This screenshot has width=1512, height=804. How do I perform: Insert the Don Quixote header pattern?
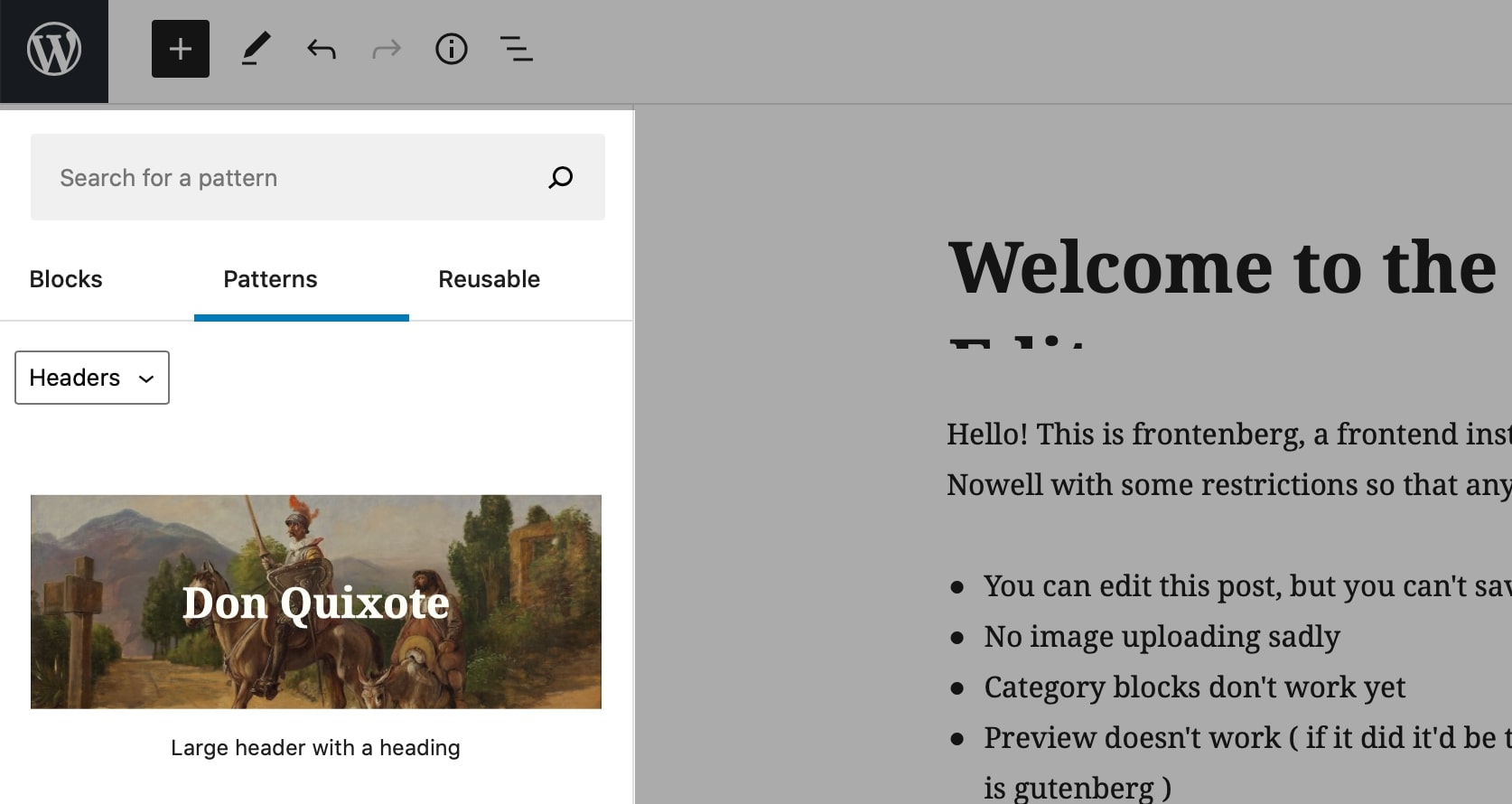316,602
